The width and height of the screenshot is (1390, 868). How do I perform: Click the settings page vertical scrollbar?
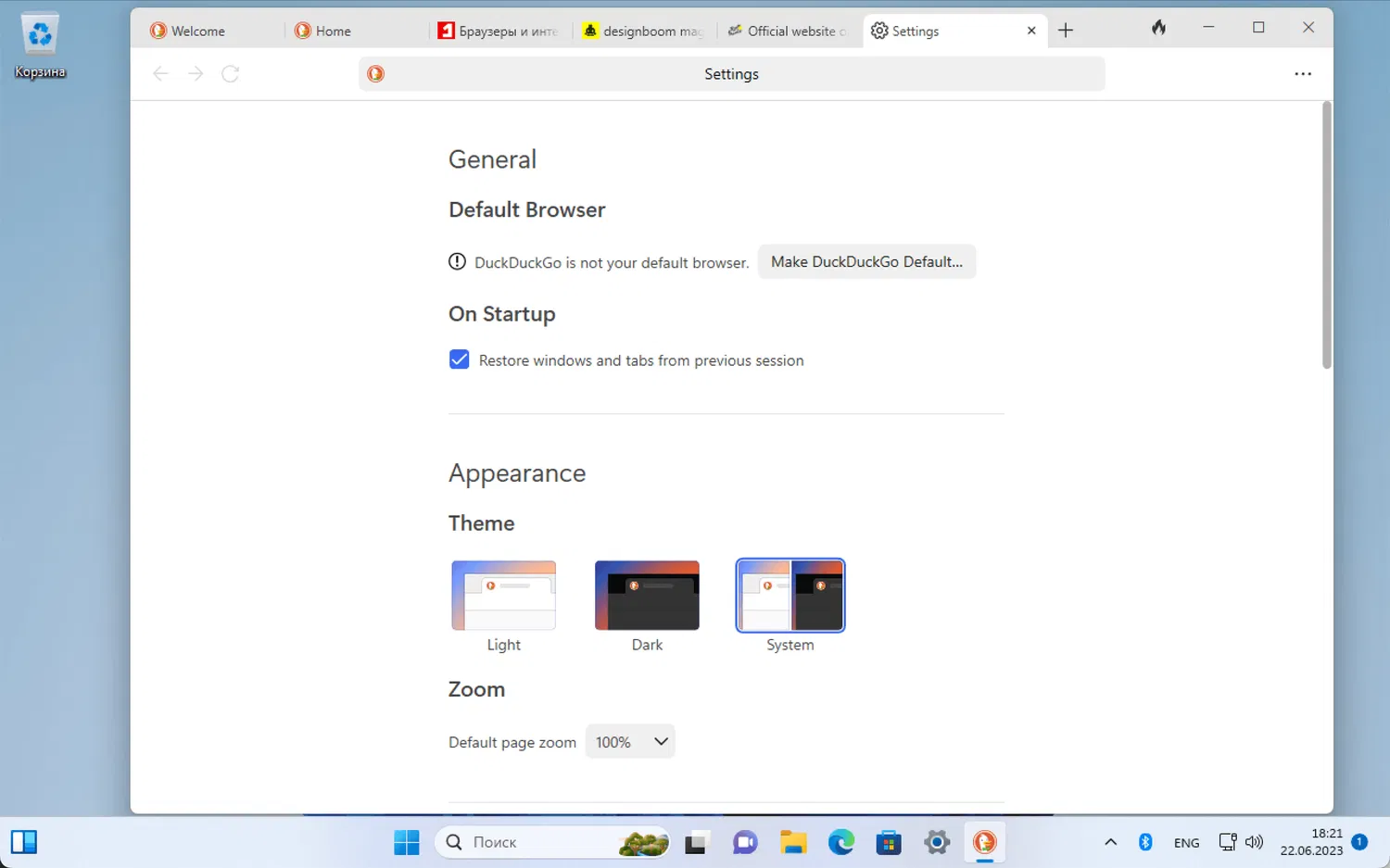(1326, 236)
